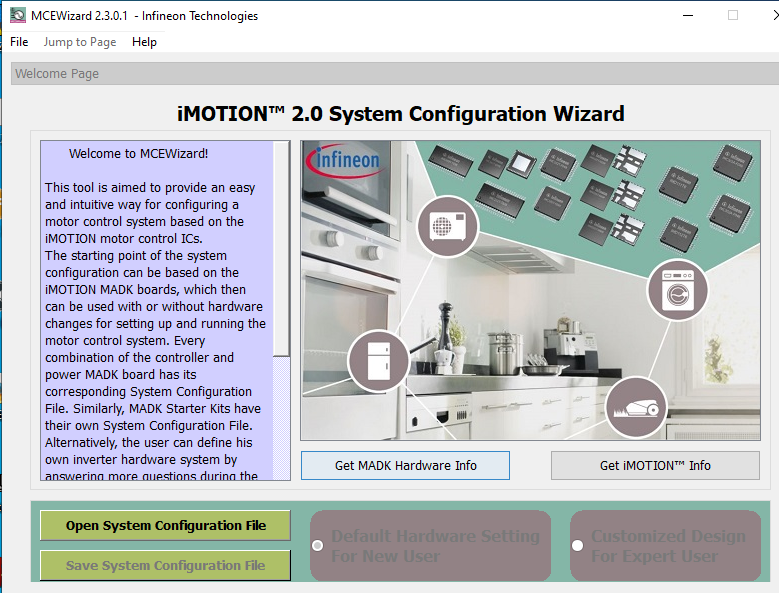Click the refrigerator icon circle
The height and width of the screenshot is (593, 779).
[x=379, y=361]
